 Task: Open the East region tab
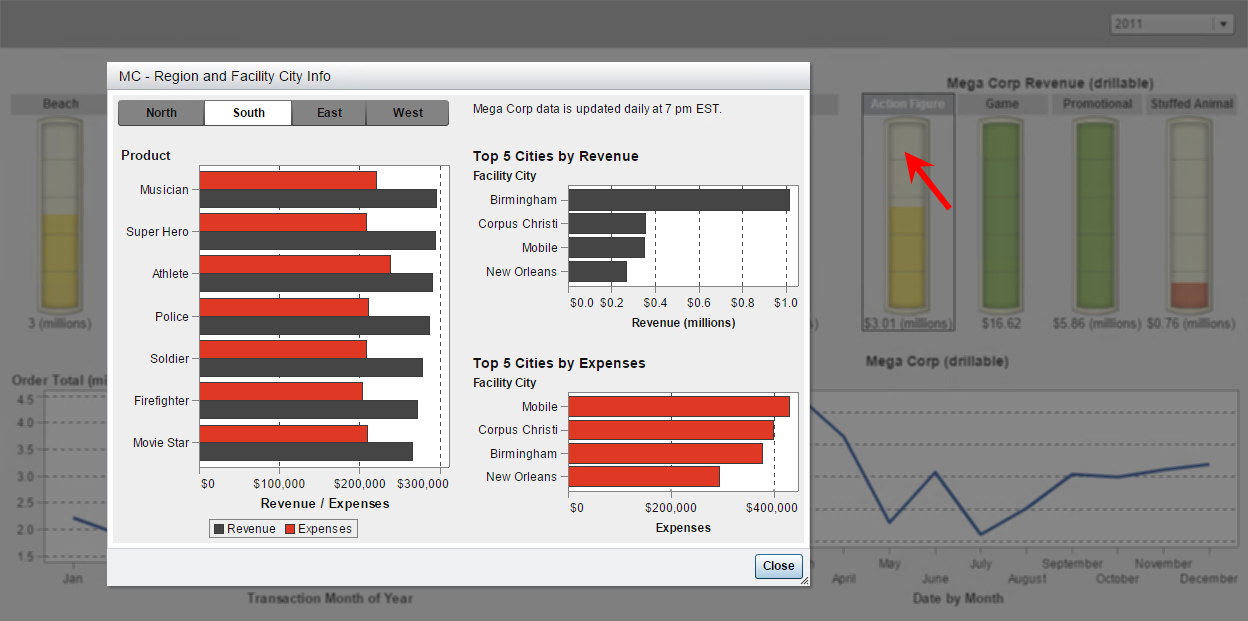pos(329,113)
